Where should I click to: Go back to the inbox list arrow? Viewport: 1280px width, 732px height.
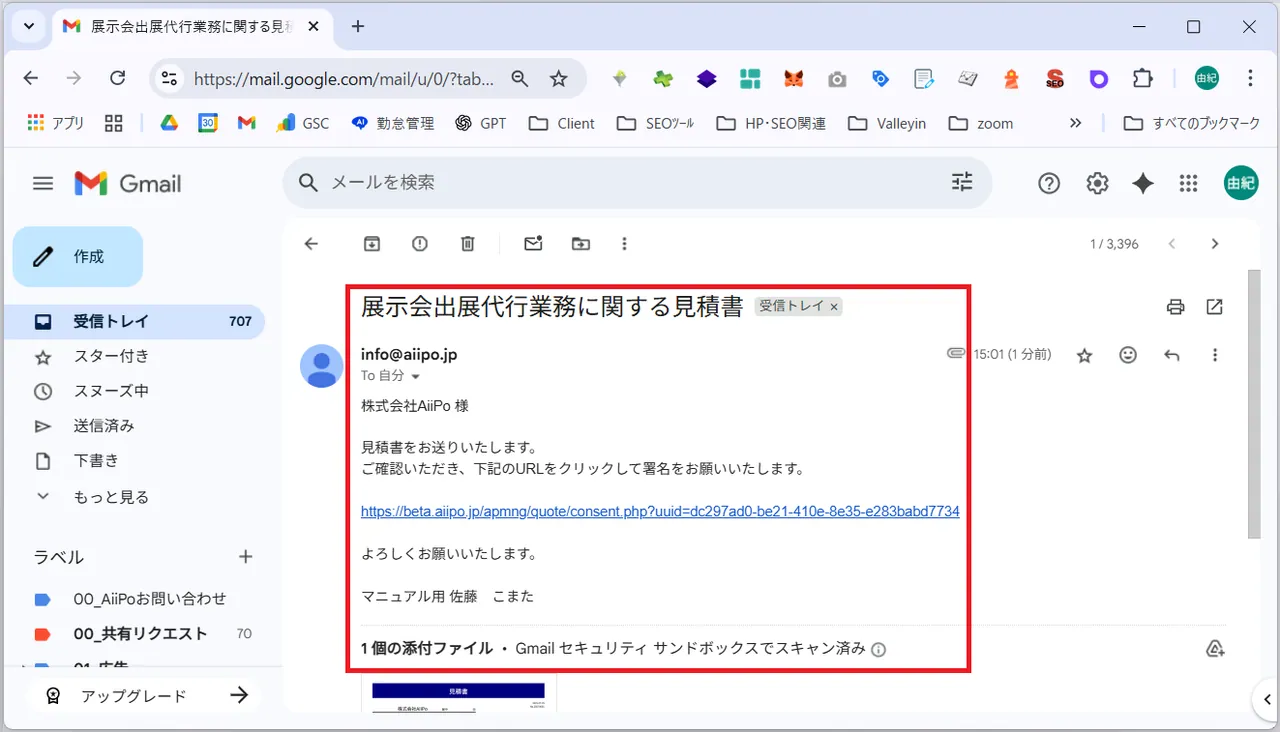[x=311, y=244]
